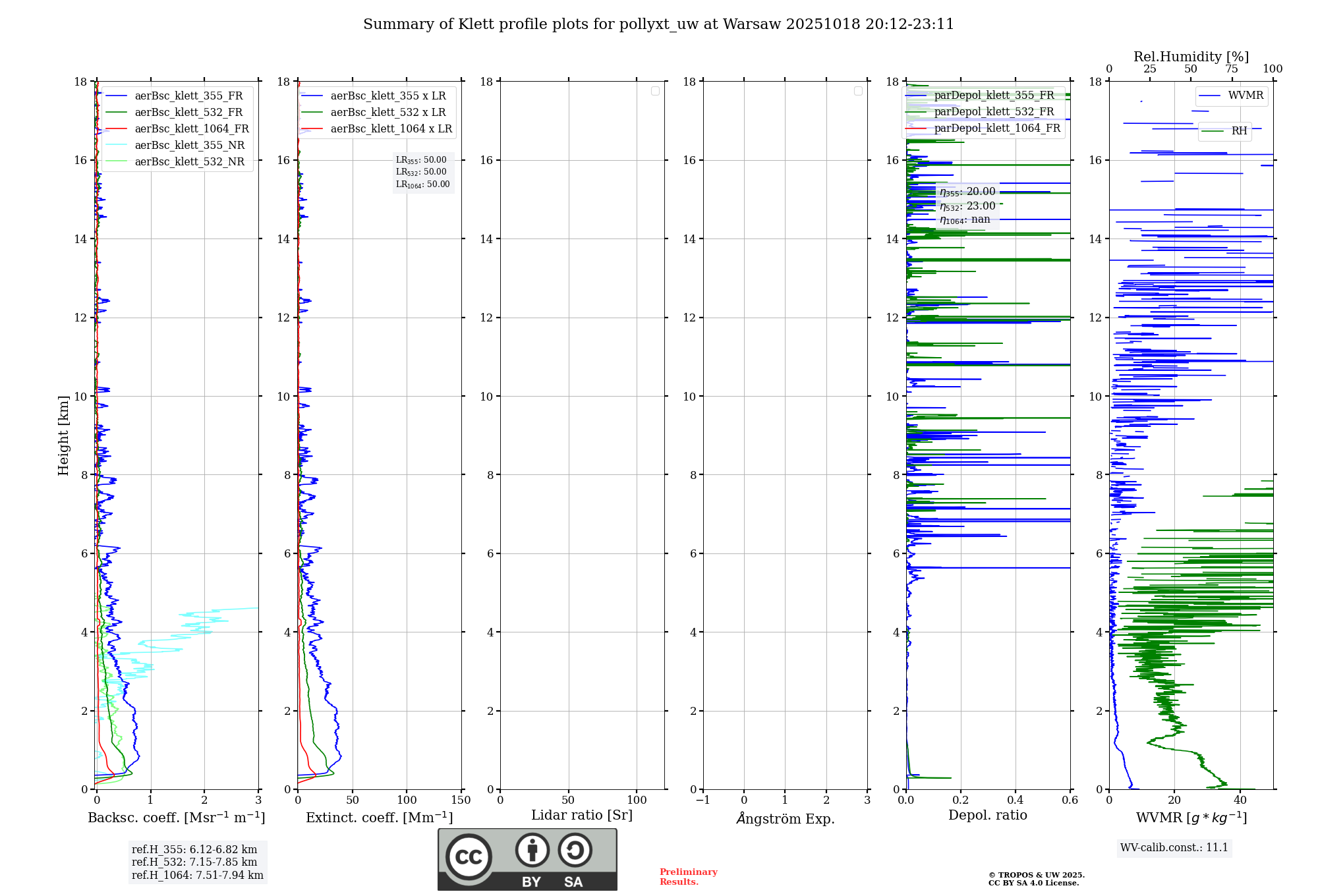Click the ref.H_355 reference height text

coord(194,849)
